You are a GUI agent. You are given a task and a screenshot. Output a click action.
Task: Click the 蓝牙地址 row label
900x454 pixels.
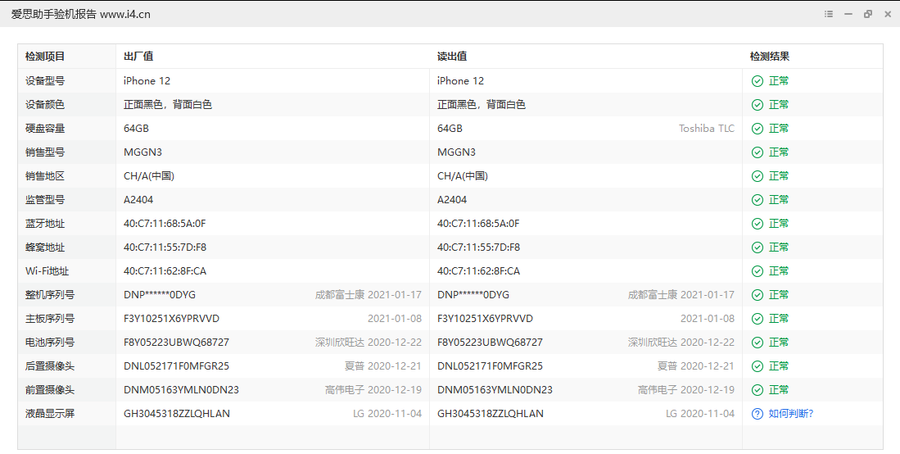tap(45, 223)
